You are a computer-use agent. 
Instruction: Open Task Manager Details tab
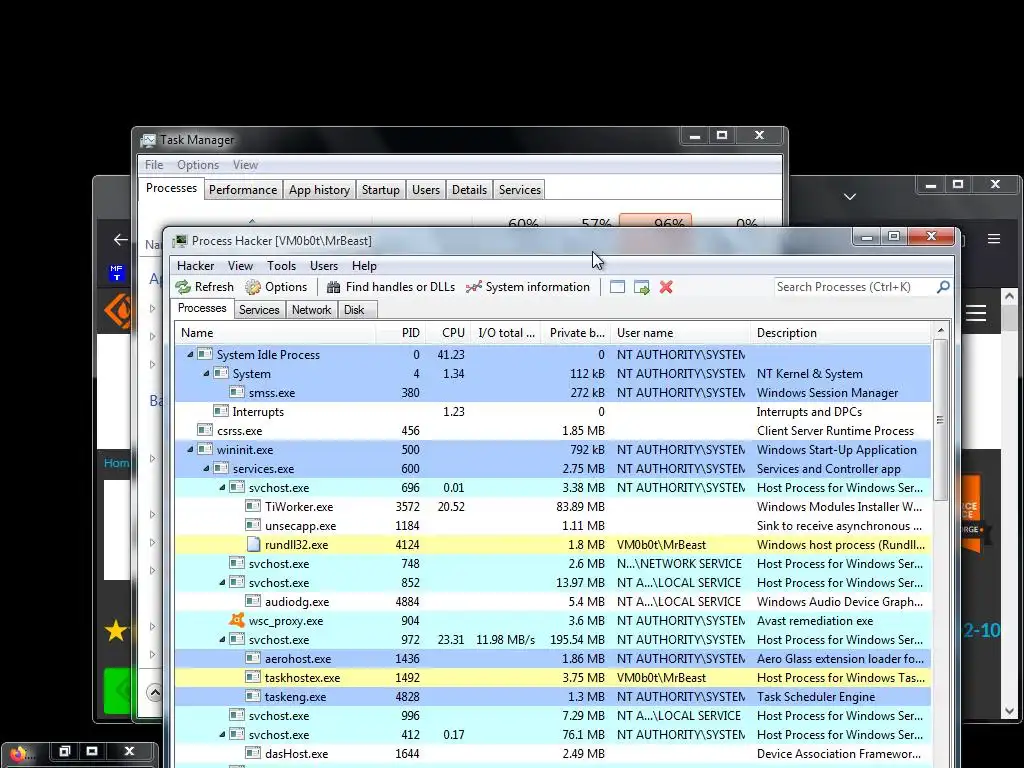(x=469, y=190)
